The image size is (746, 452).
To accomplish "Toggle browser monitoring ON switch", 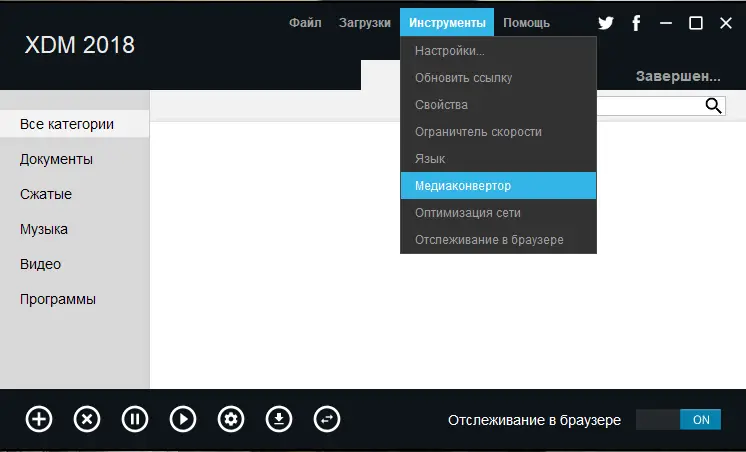I will point(678,420).
